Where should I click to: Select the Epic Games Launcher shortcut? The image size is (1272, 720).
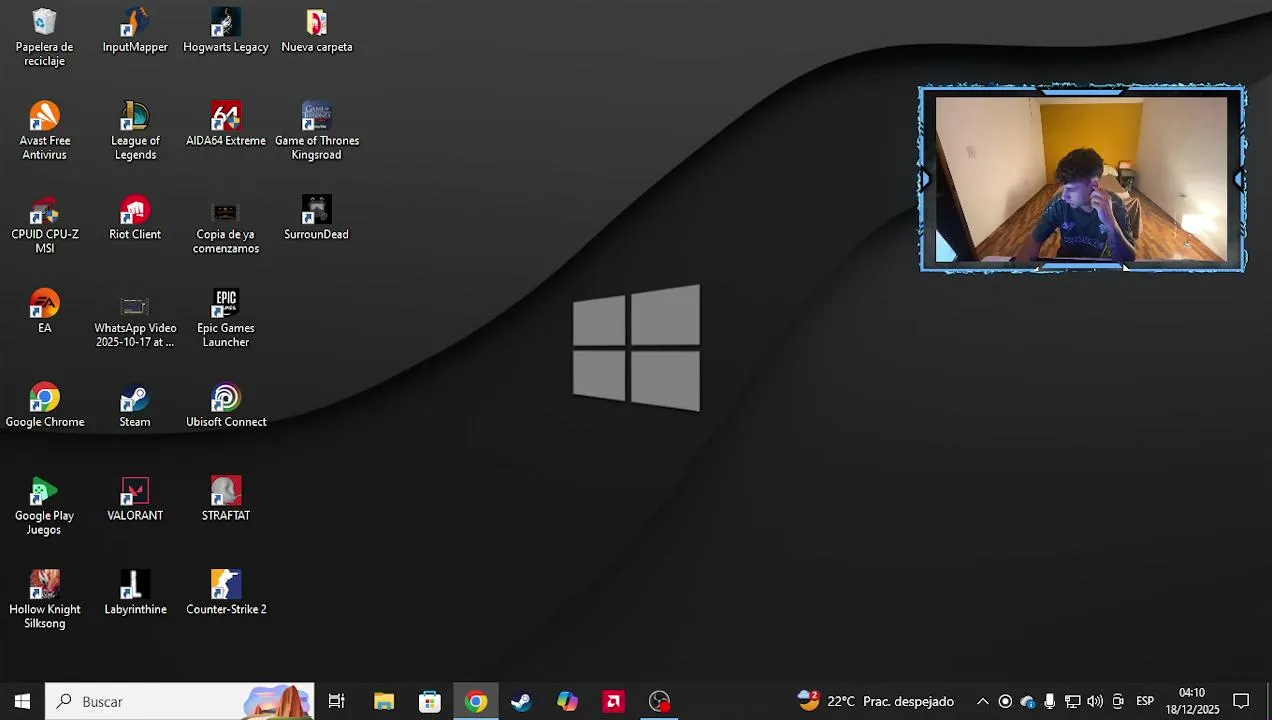point(226,319)
